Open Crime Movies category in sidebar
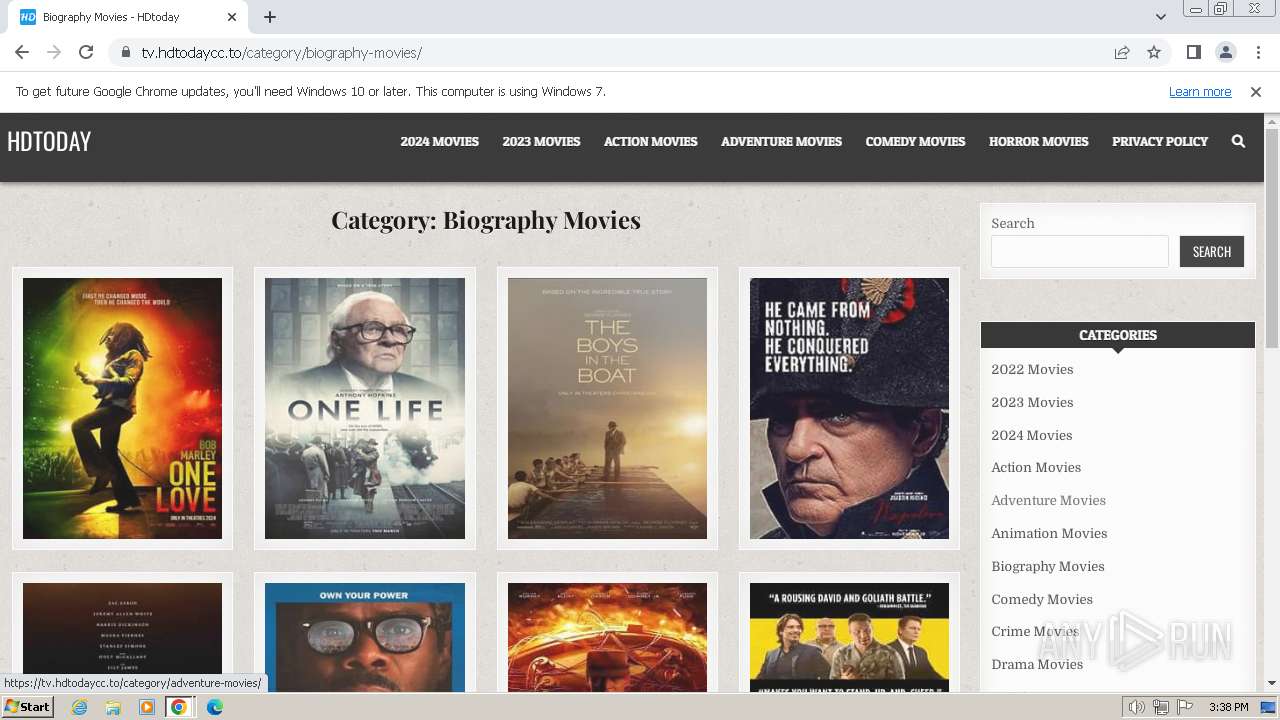 pos(1035,631)
